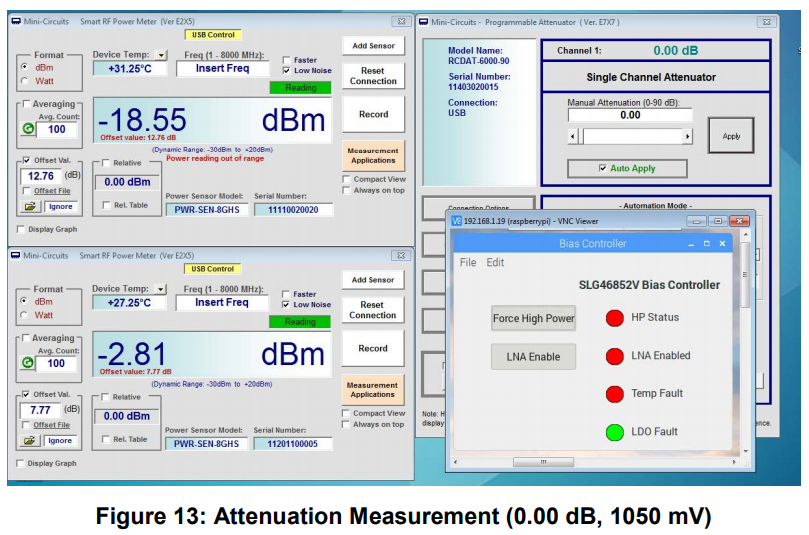Click the Temp Fault red indicator
Viewport: 809px width, 535px height.
pos(614,394)
